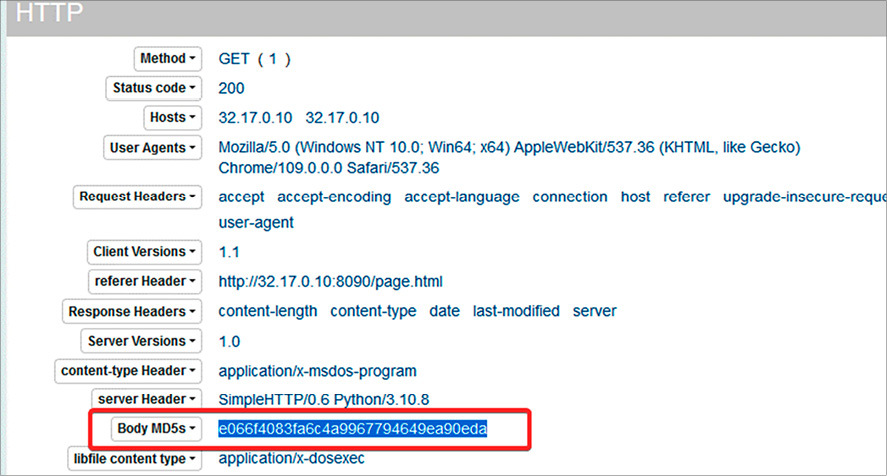Expand the content-type Header dropdown
The height and width of the screenshot is (476, 887).
coord(126,371)
